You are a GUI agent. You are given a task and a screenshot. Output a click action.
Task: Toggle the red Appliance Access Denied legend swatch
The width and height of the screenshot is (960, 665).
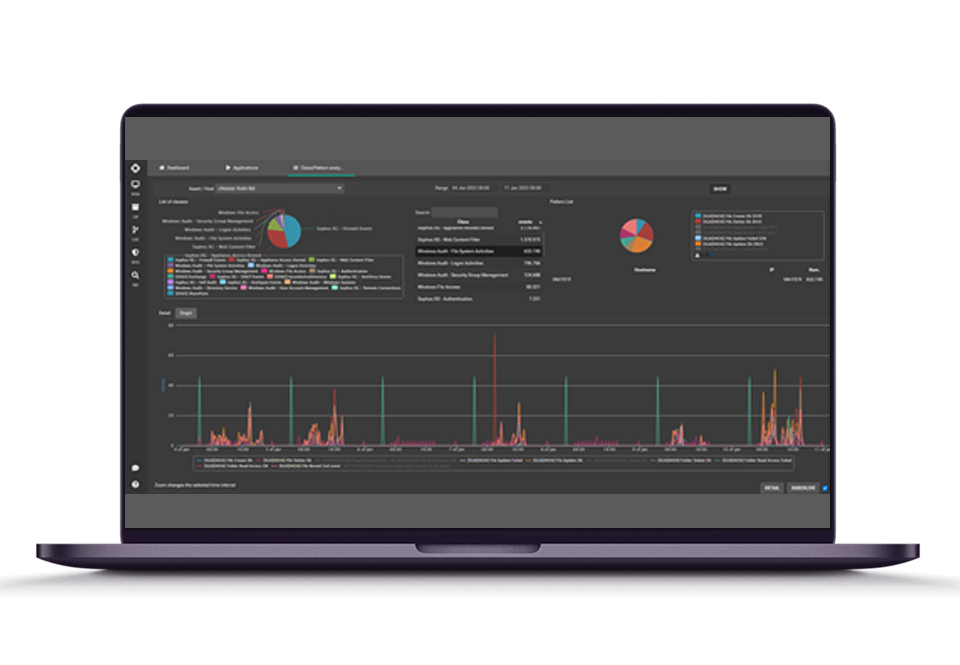click(x=233, y=260)
